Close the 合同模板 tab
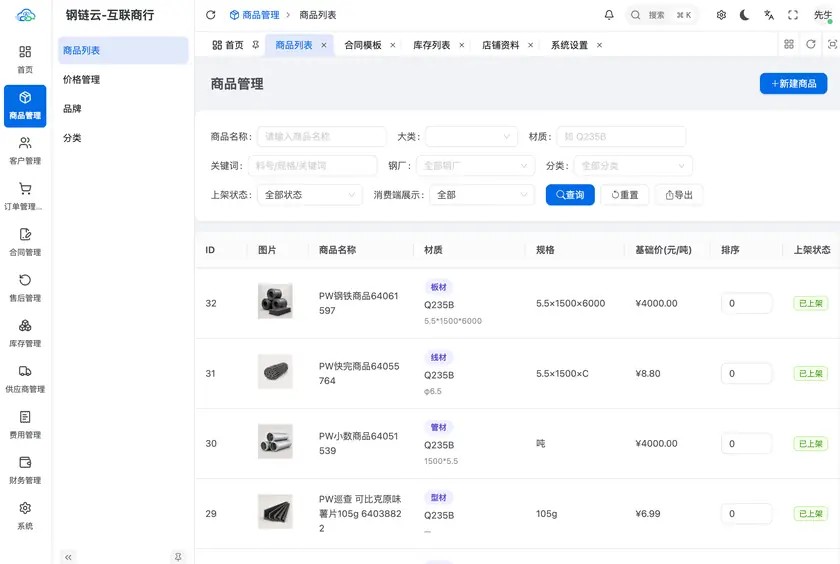Viewport: 840px width, 564px height. tap(393, 45)
